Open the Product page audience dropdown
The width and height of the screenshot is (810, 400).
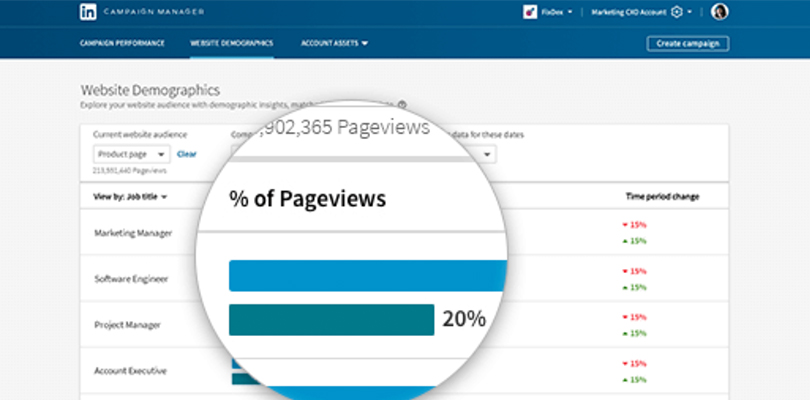[131, 154]
